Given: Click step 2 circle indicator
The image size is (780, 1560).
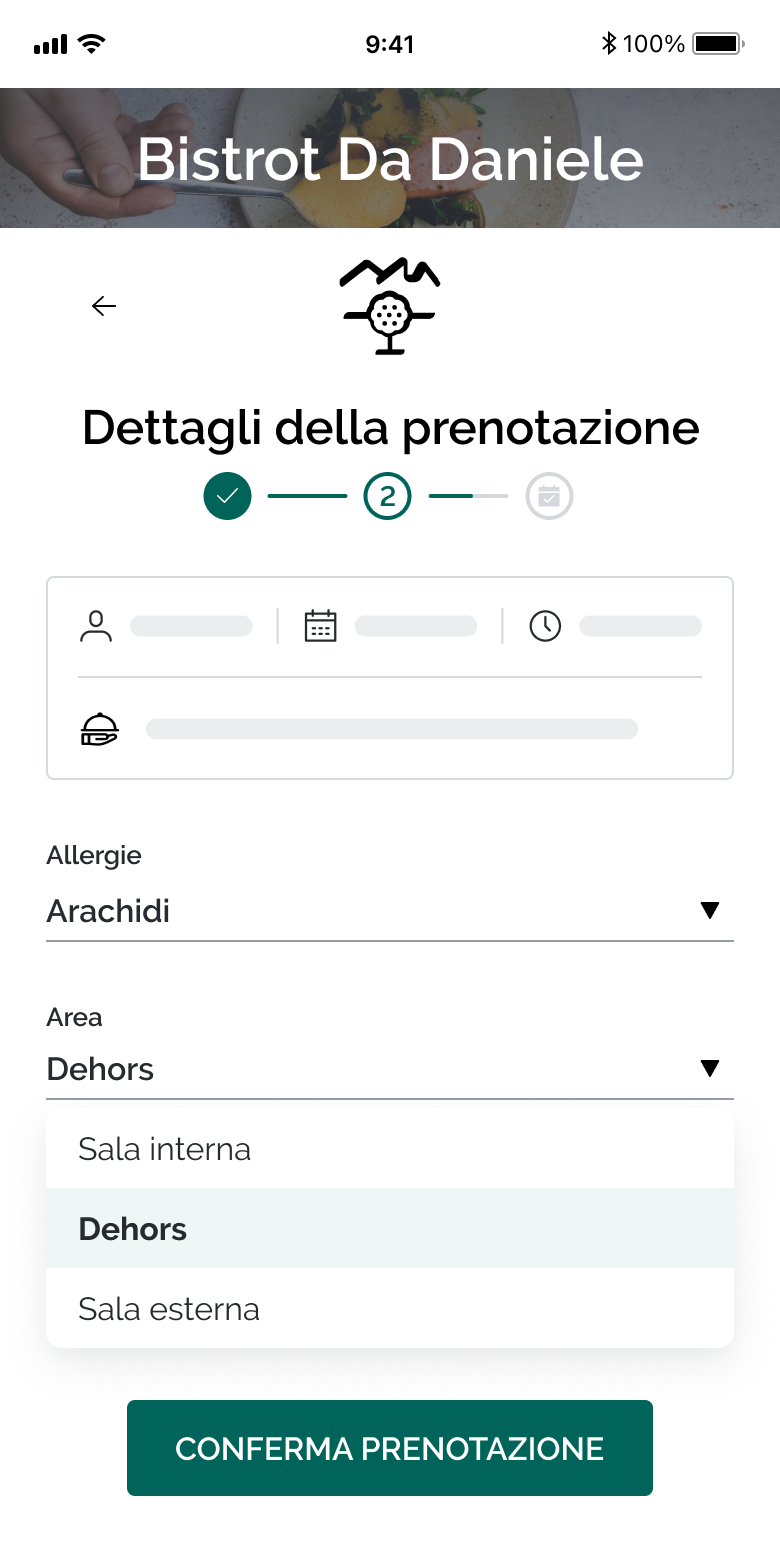Looking at the screenshot, I should [388, 496].
